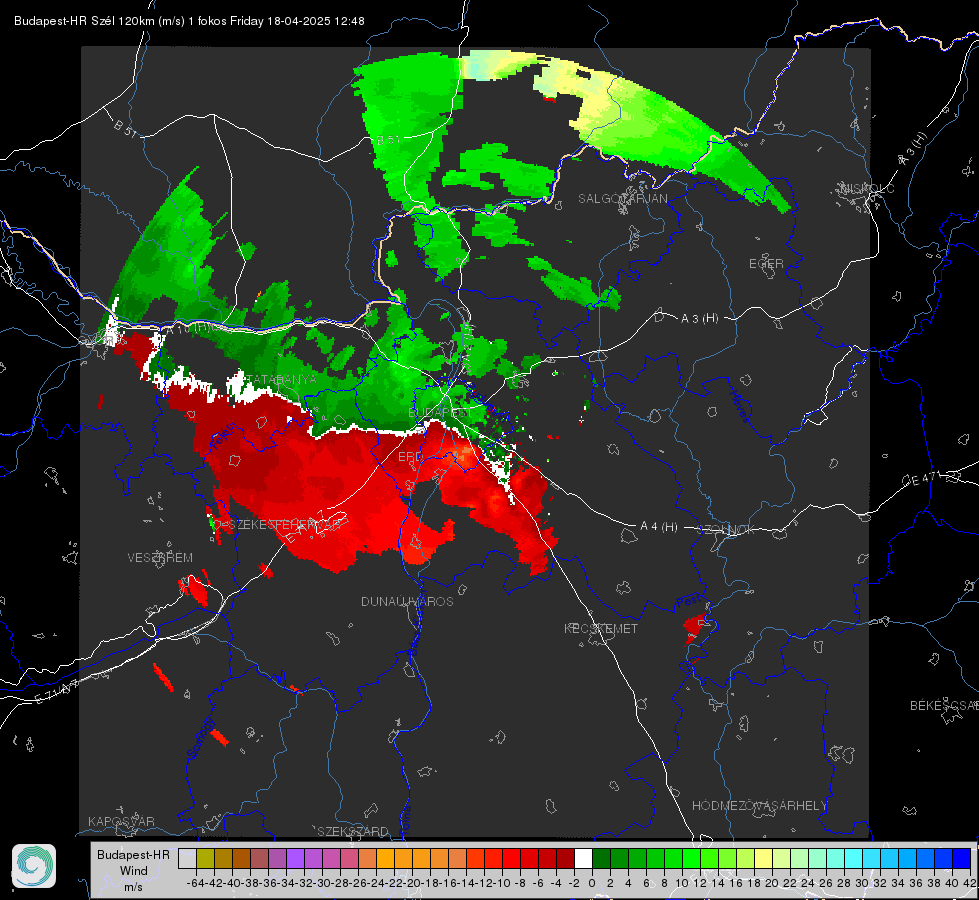This screenshot has width=979, height=900.
Task: Click the KECSKEMÉT city label
Action: point(601,628)
